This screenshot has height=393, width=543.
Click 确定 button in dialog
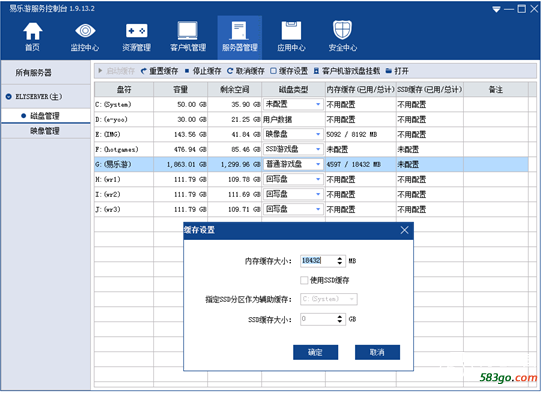point(315,352)
